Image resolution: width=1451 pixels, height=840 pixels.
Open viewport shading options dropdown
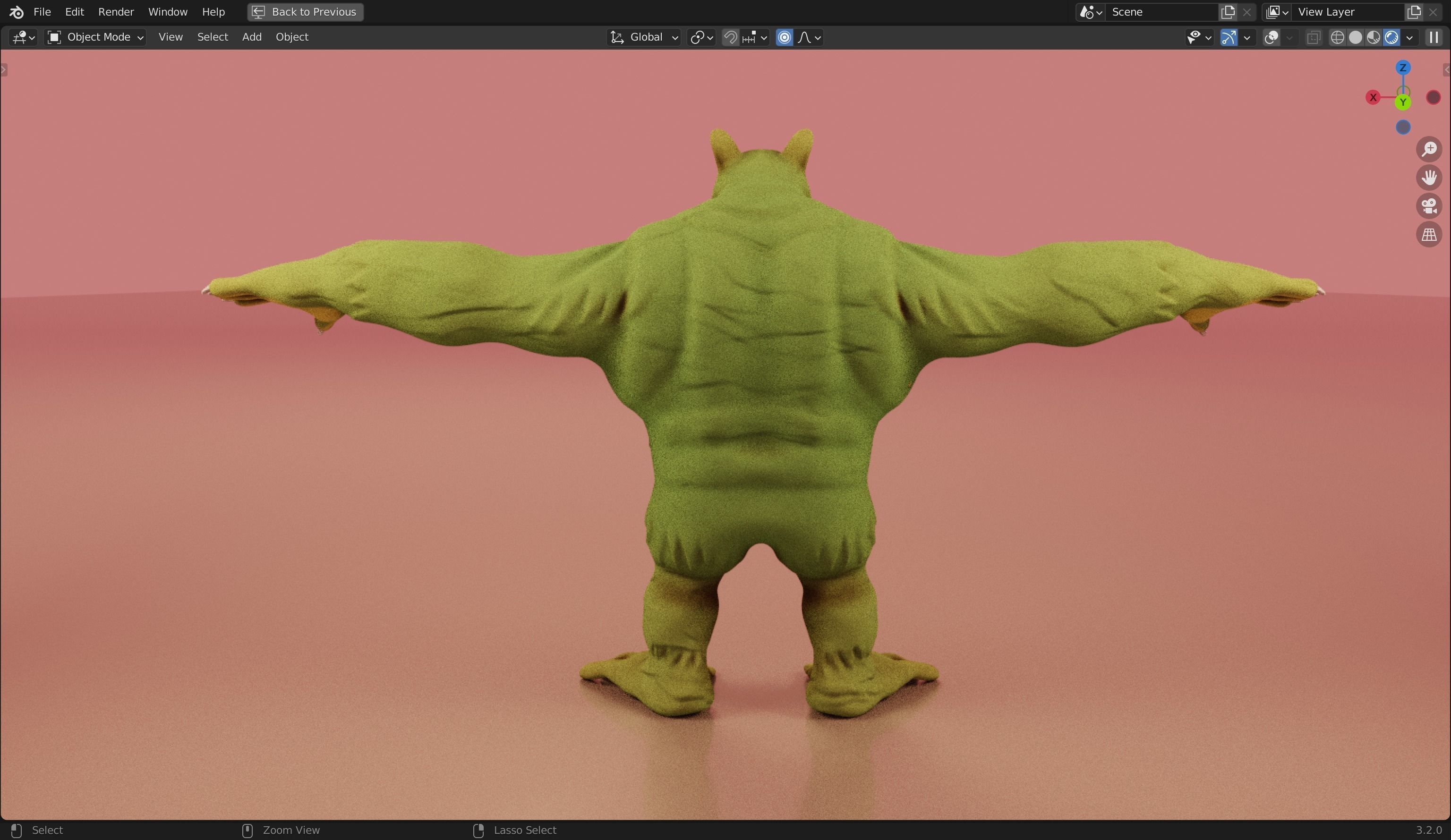tap(1409, 37)
